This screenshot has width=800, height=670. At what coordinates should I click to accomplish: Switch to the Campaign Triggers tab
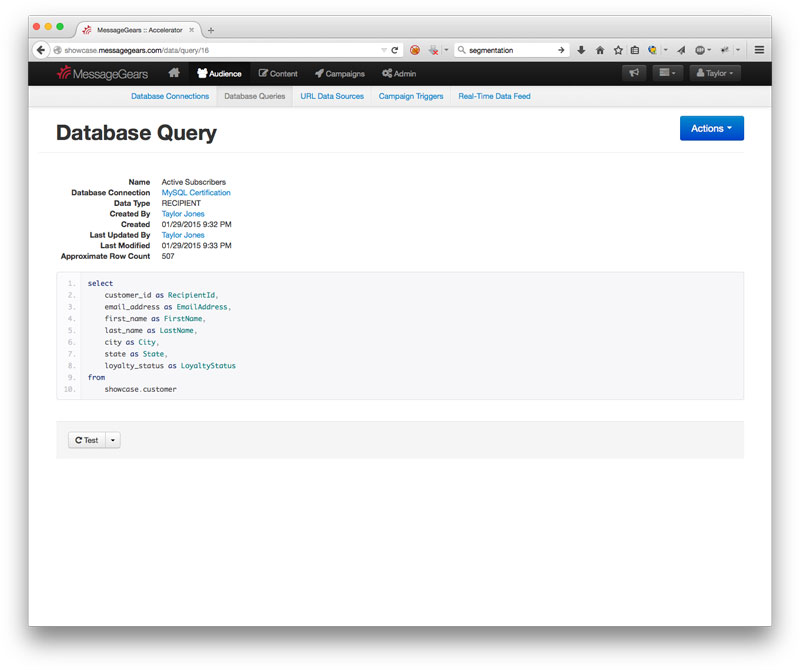pyautogui.click(x=411, y=96)
